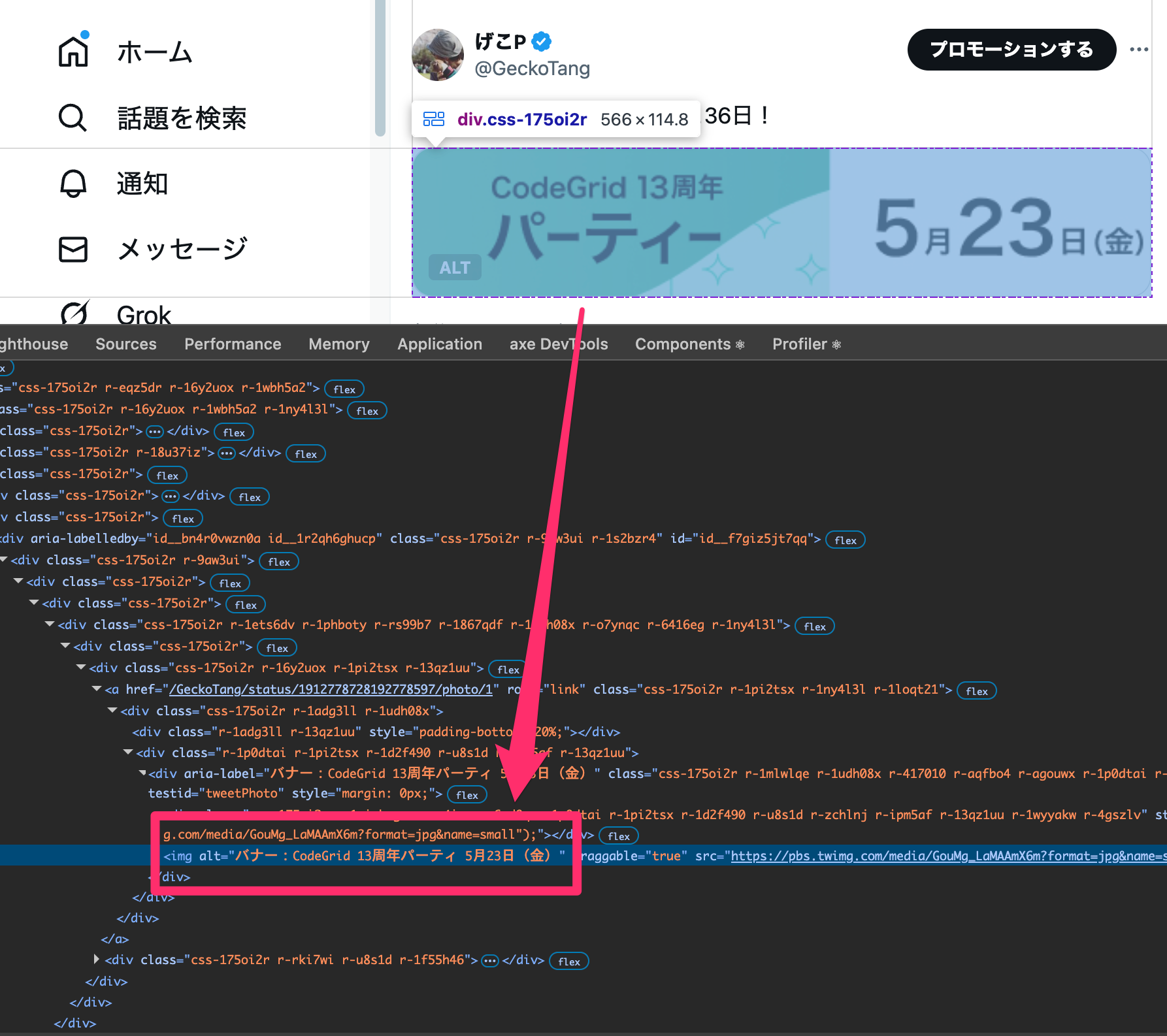The width and height of the screenshot is (1167, 1036).
Task: Open the Home (ホーム) navigation icon
Action: click(73, 52)
